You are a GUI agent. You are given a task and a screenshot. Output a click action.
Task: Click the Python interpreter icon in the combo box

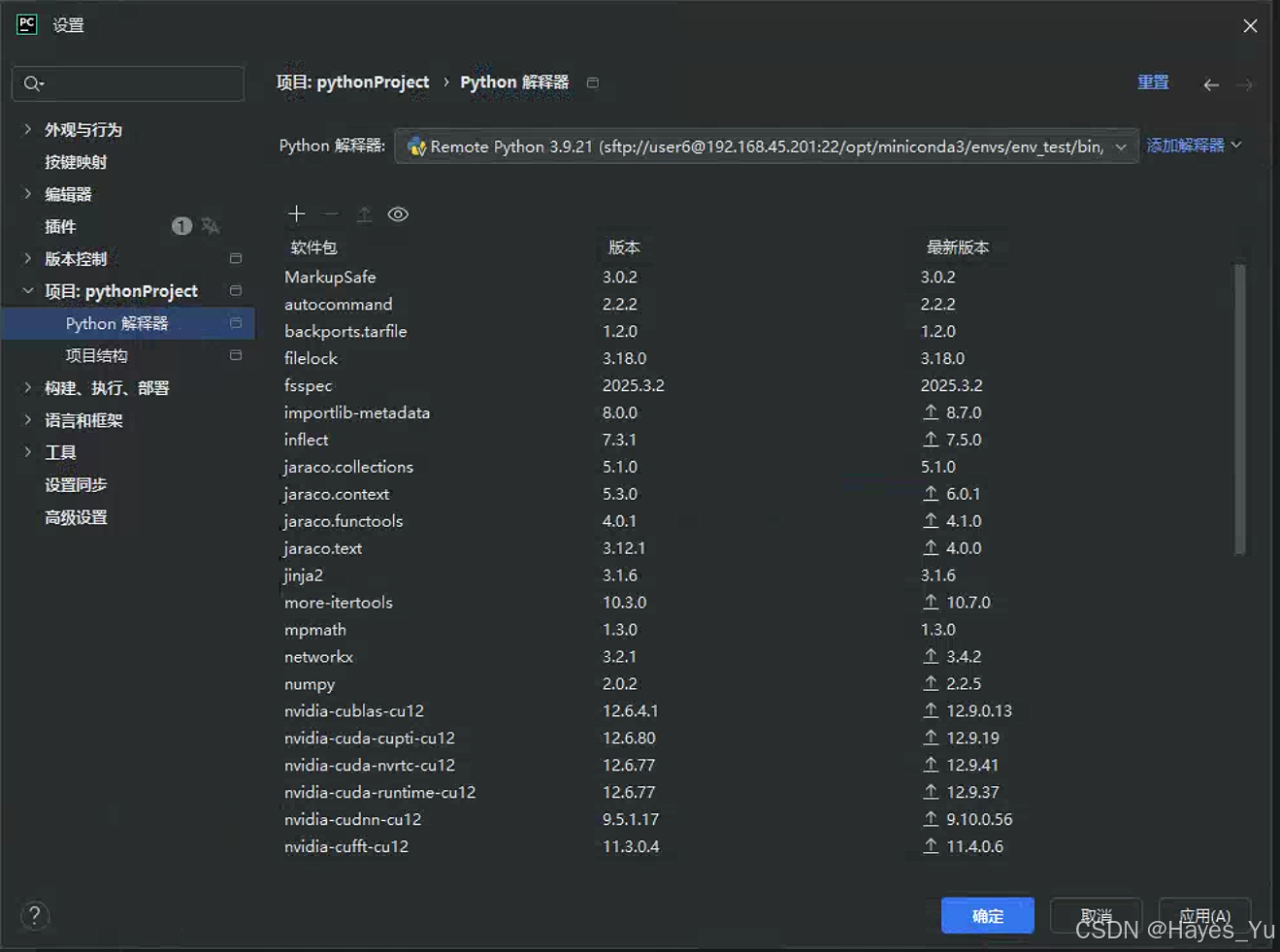pos(416,147)
